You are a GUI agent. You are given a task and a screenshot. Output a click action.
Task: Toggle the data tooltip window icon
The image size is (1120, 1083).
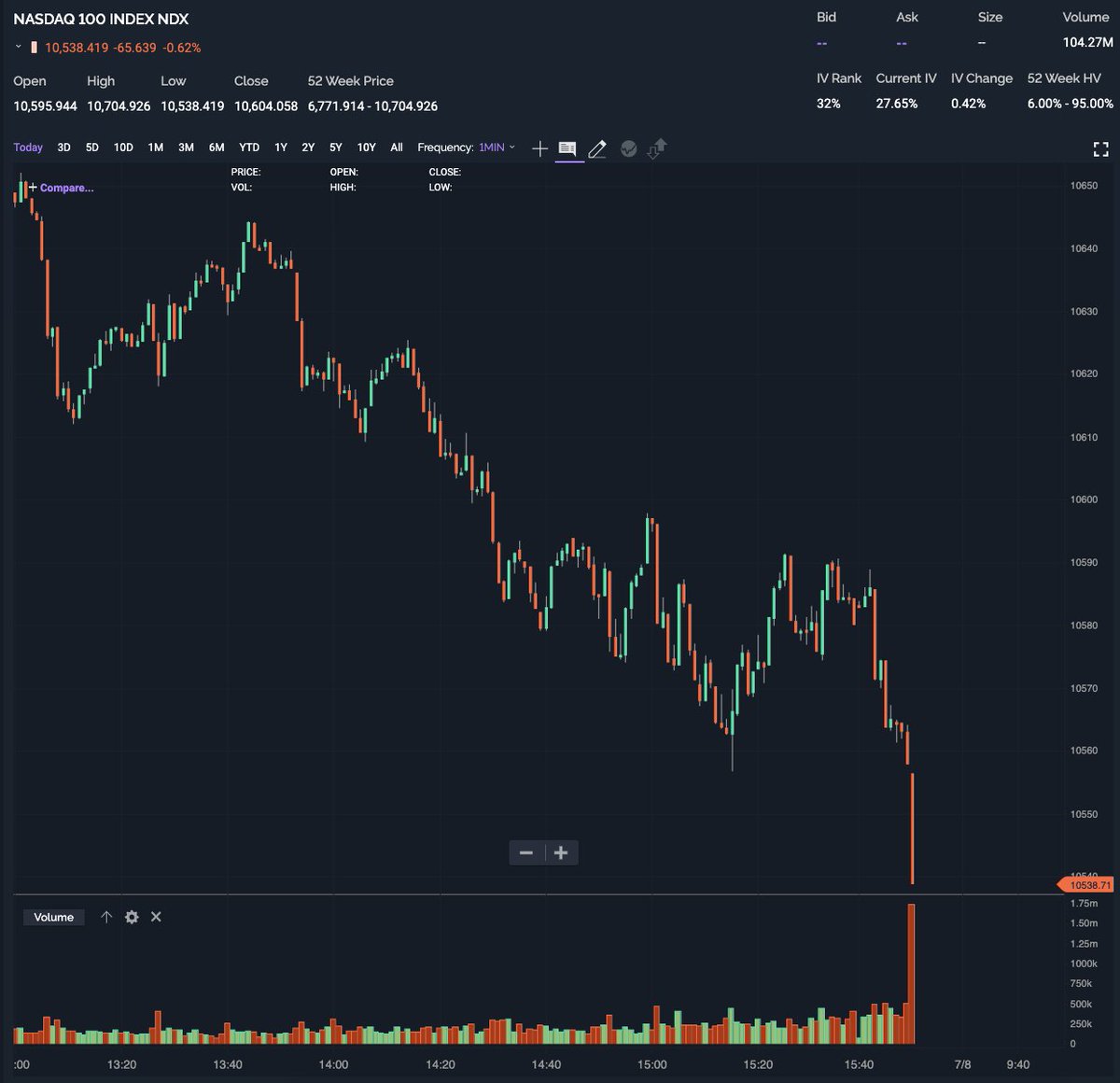coord(567,148)
